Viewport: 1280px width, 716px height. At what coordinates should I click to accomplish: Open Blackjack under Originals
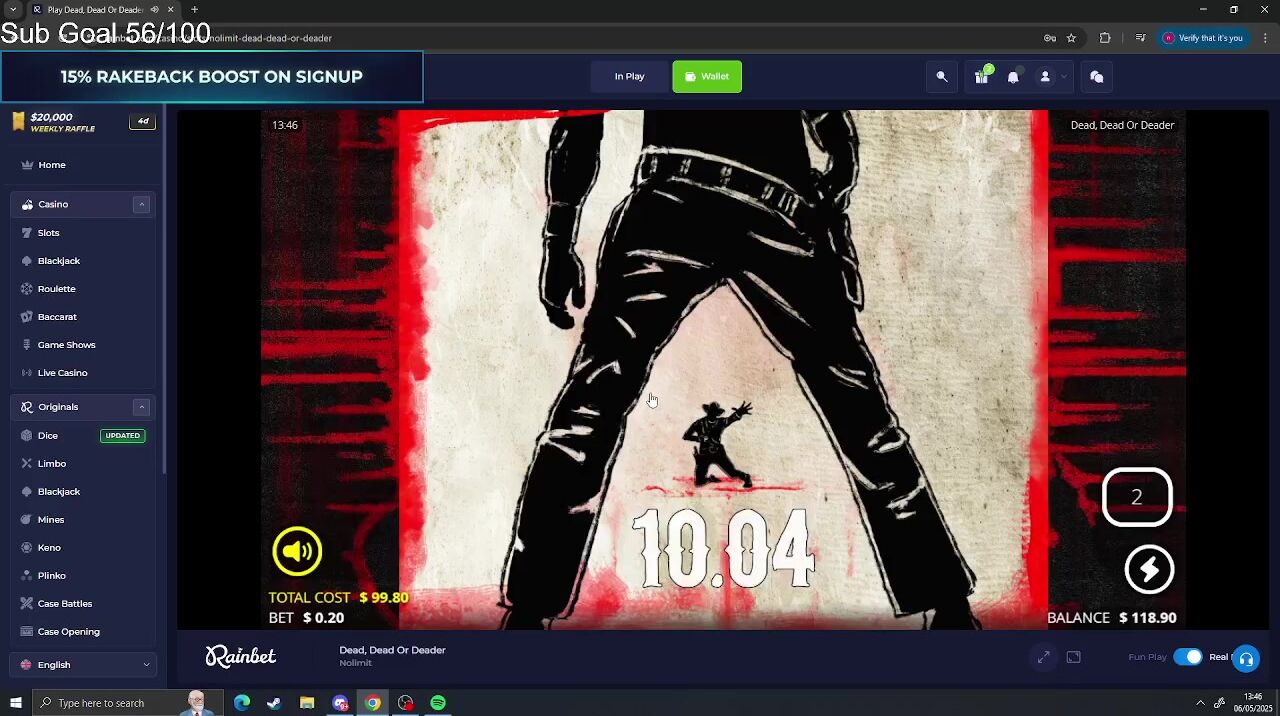(x=59, y=492)
